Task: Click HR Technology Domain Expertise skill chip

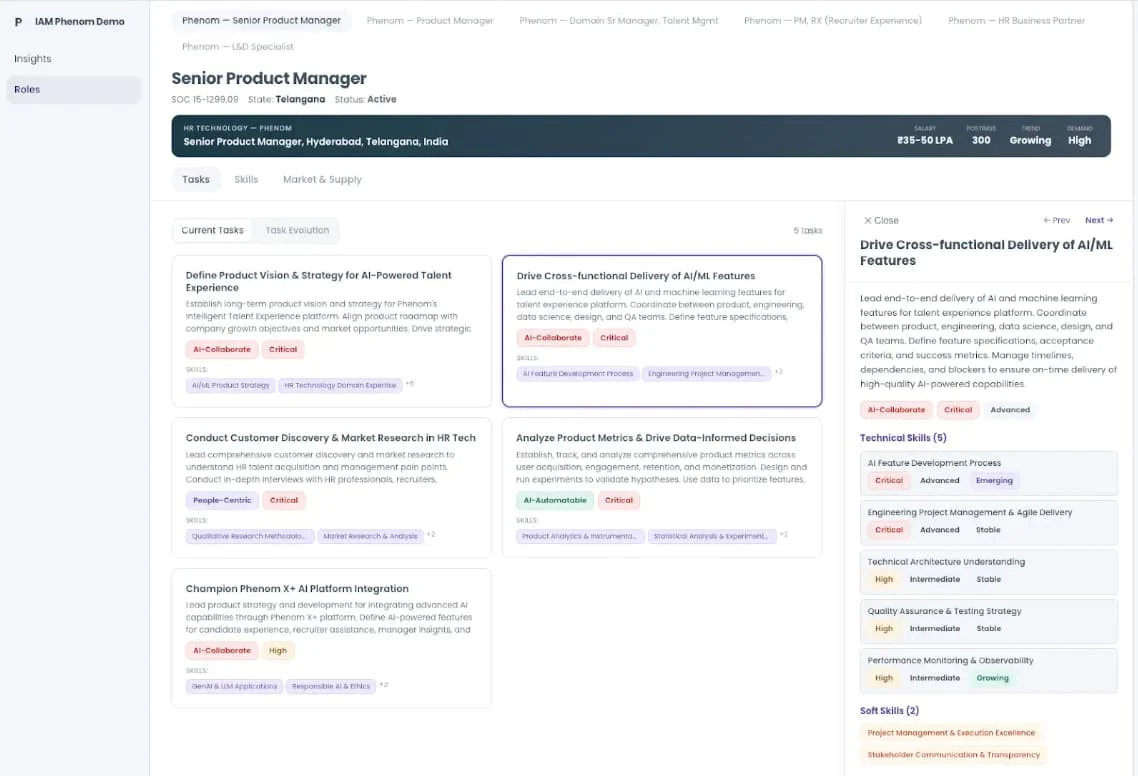Action: point(340,385)
